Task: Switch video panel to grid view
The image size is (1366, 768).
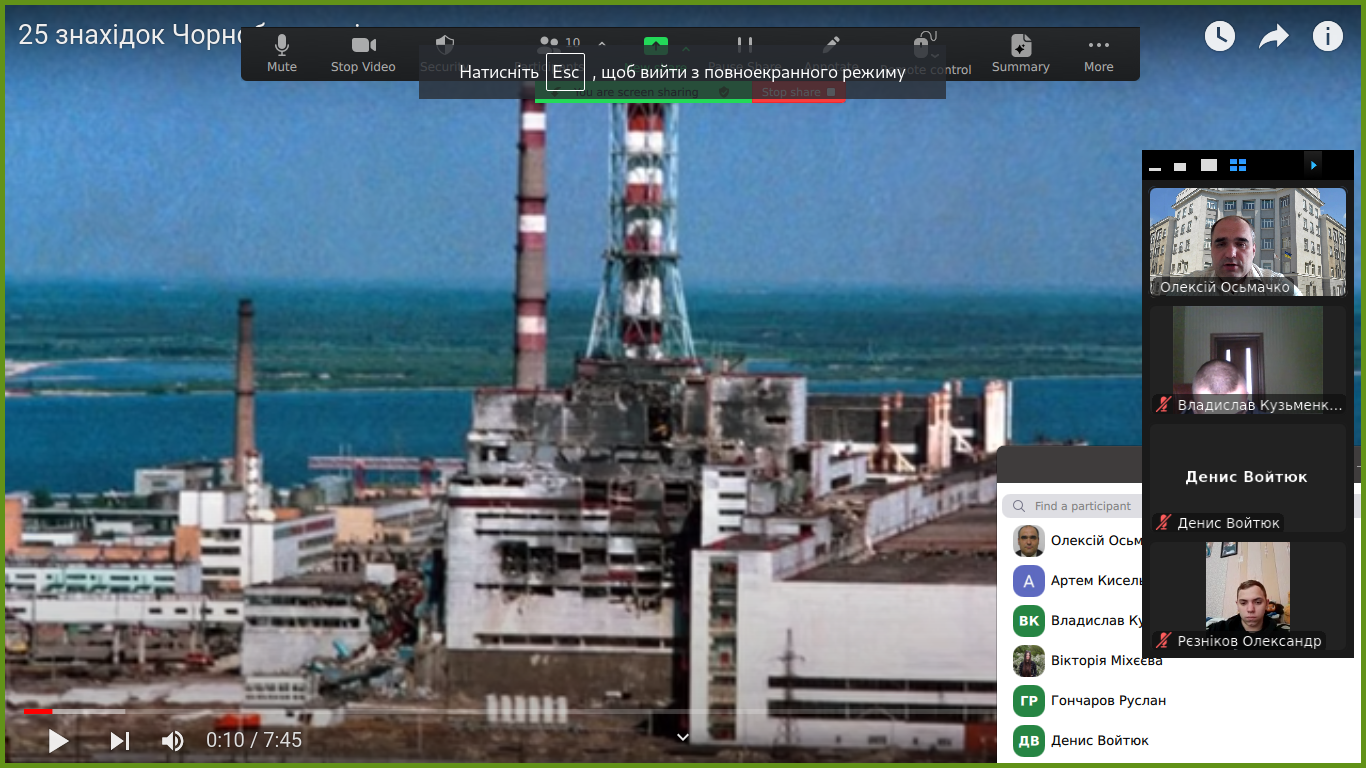Action: click(1238, 165)
